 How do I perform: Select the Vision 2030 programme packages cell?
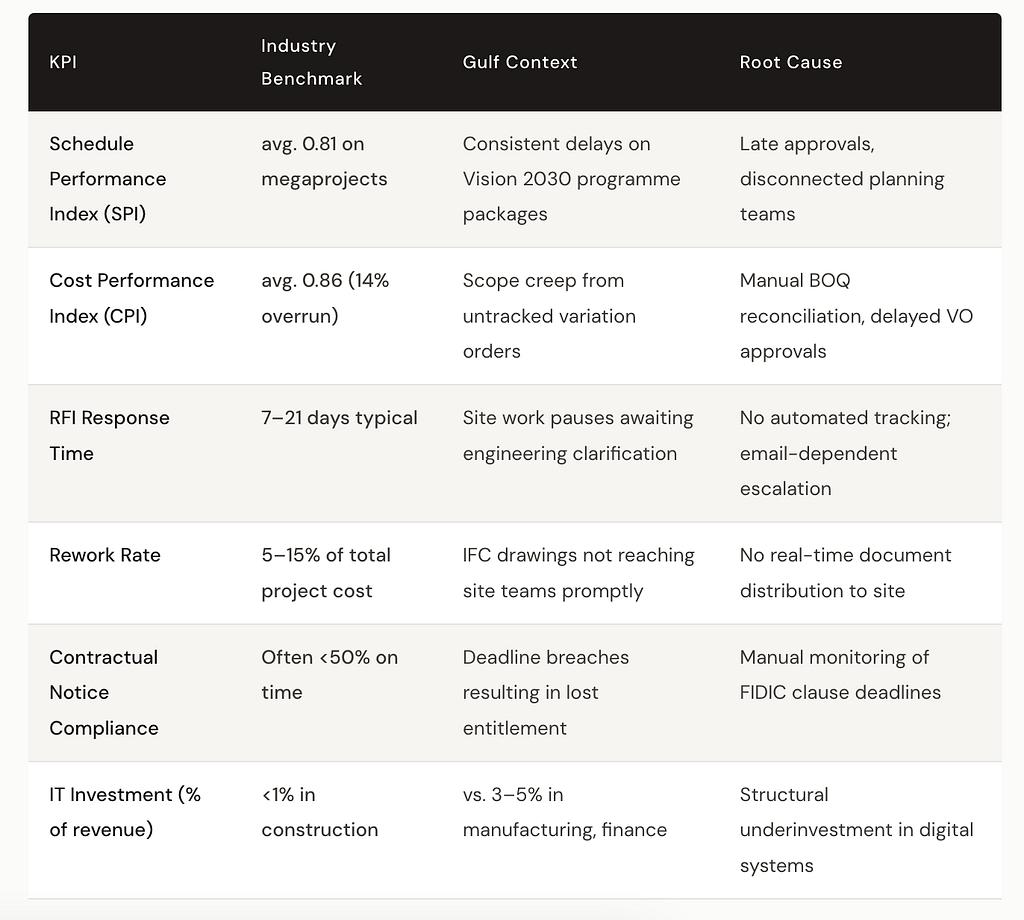point(571,179)
